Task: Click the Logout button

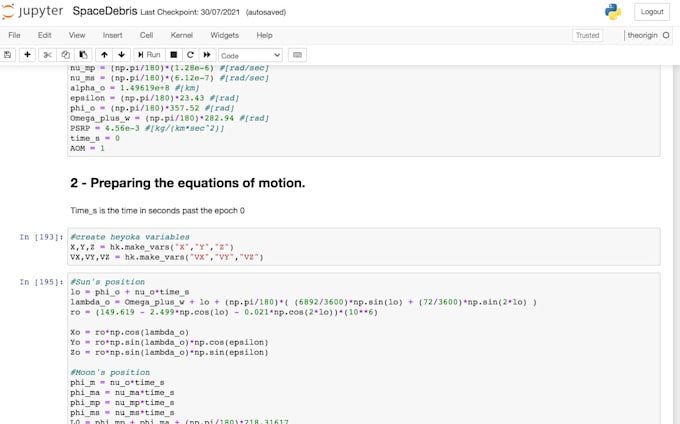Action: tap(652, 12)
